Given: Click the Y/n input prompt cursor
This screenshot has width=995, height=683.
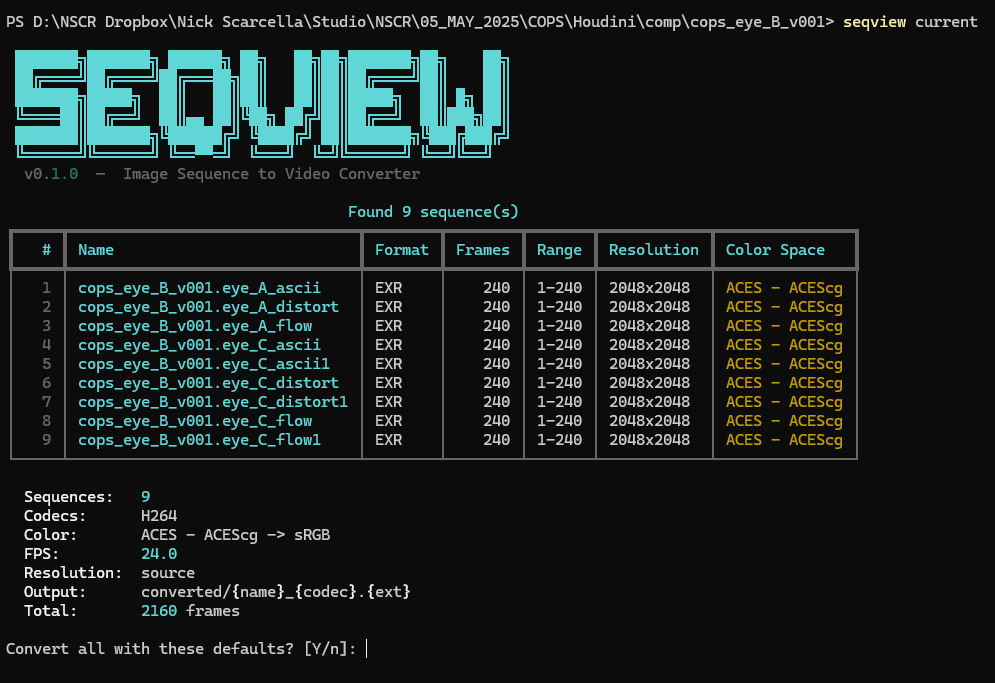Looking at the screenshot, I should pyautogui.click(x=367, y=649).
